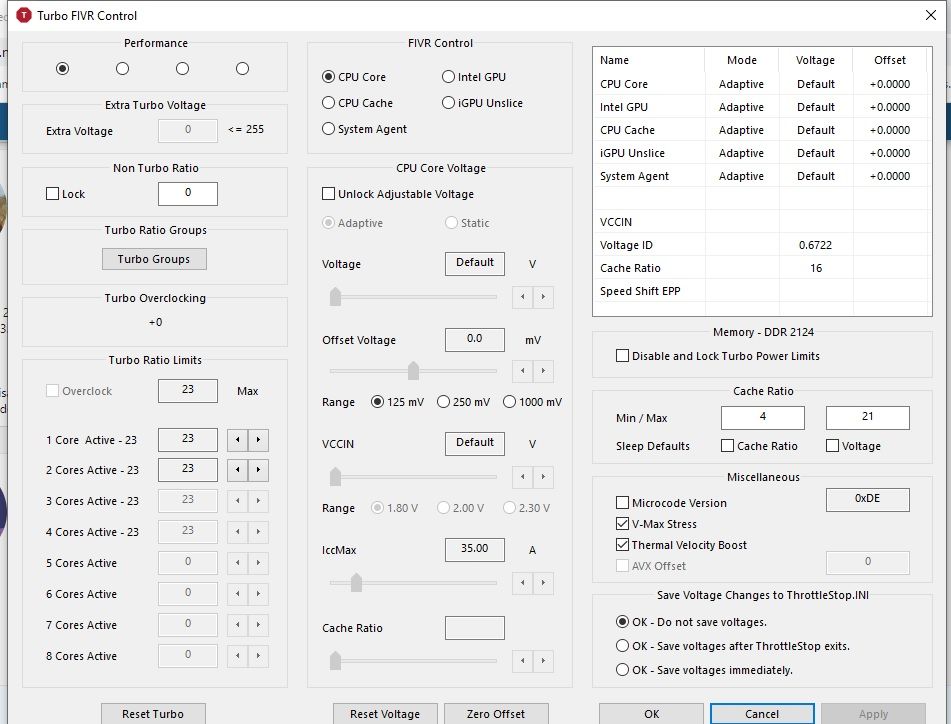Click the CPU Core Voltage slider handle
951x724 pixels.
click(335, 297)
